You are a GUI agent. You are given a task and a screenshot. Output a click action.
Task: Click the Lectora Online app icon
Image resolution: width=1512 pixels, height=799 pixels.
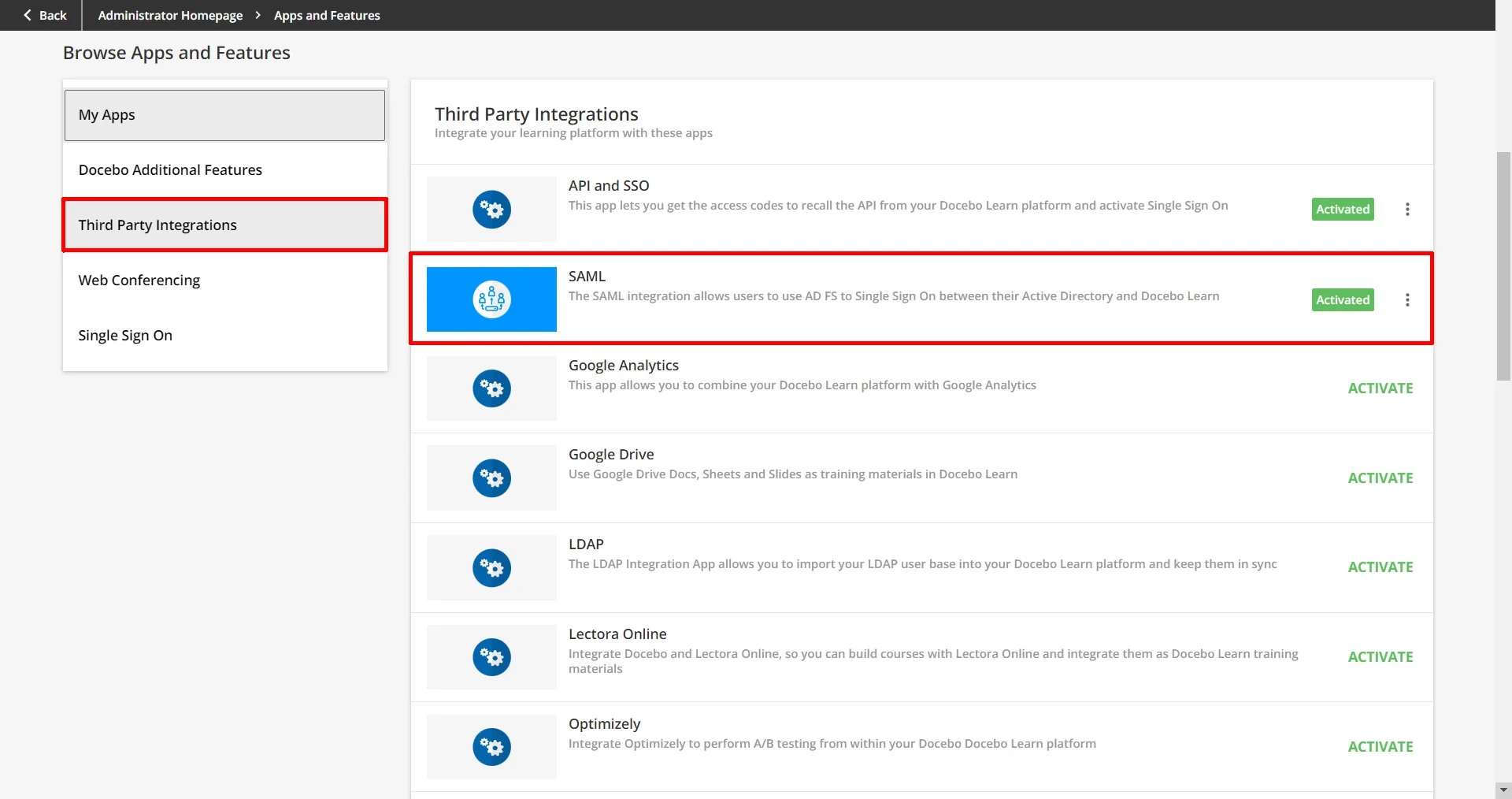click(491, 656)
